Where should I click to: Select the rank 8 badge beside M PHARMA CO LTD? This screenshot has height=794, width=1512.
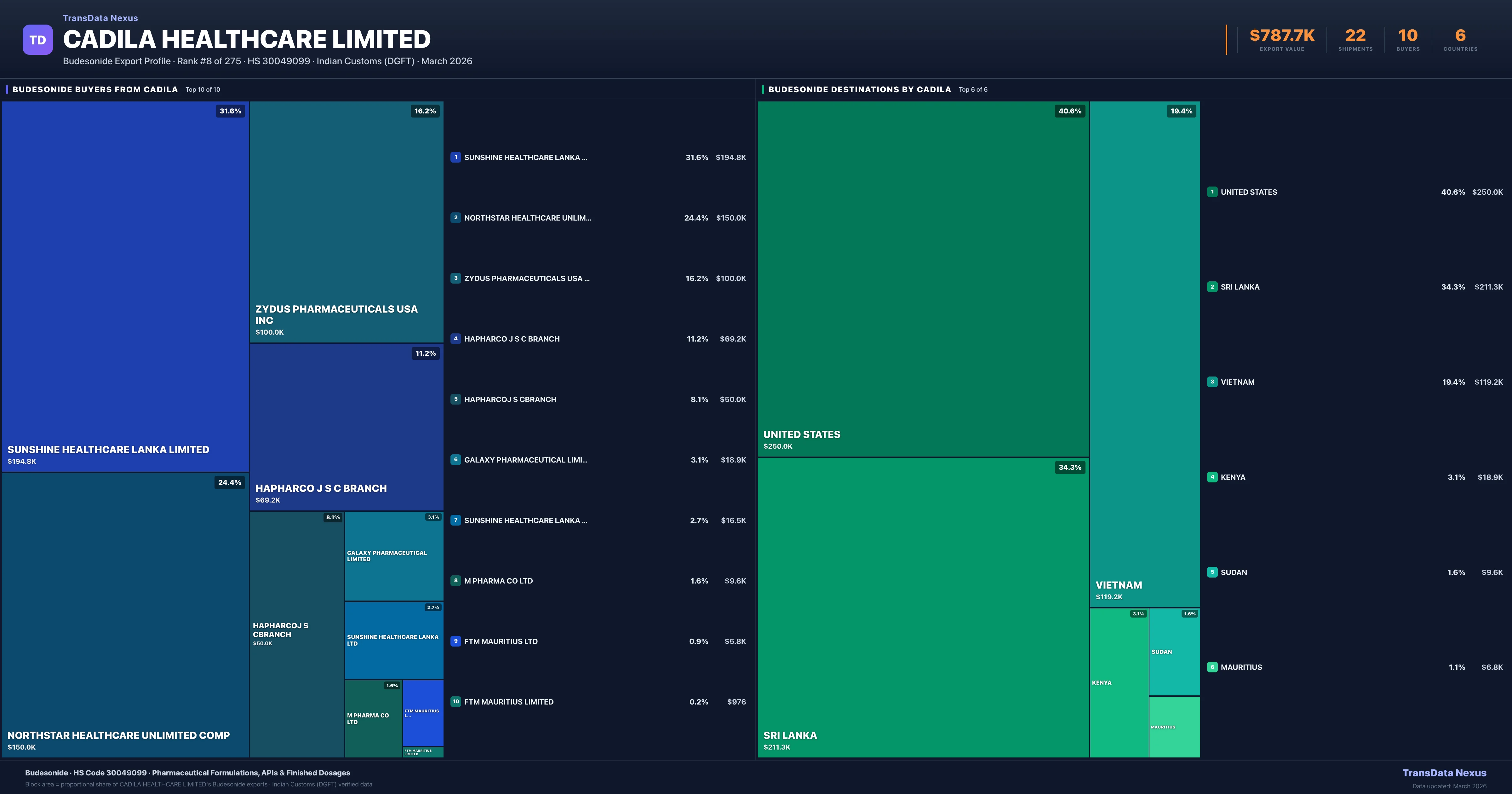click(456, 580)
